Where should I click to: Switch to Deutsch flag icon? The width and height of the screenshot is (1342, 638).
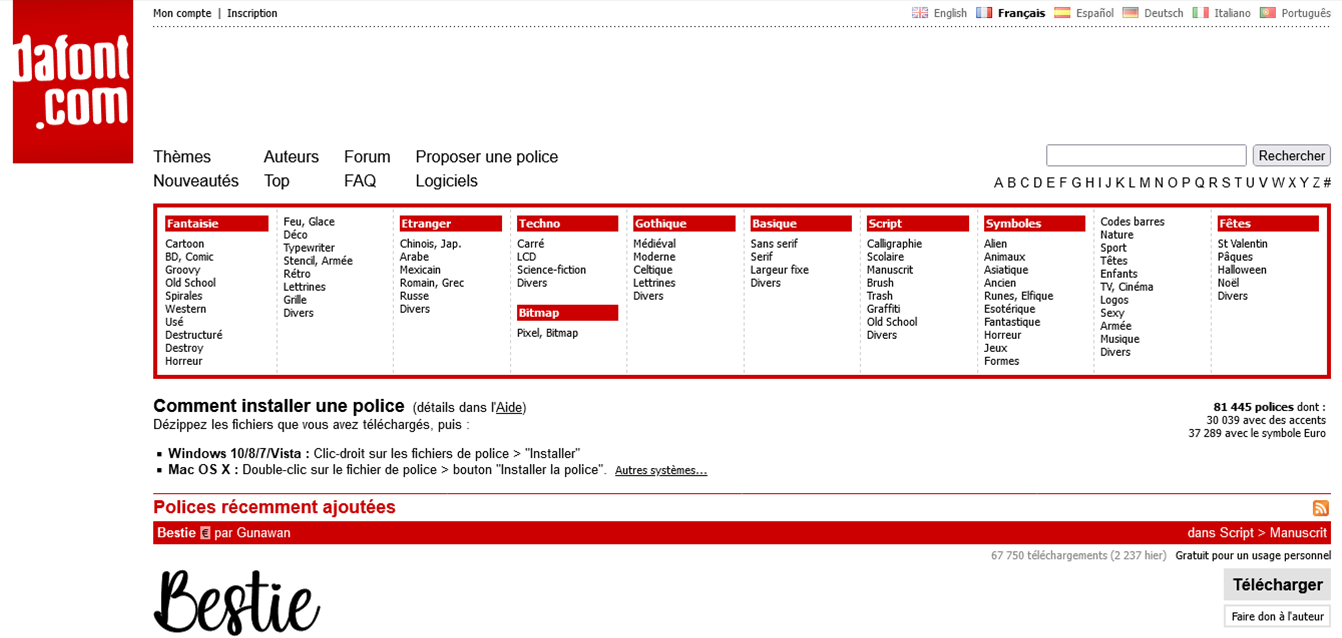pos(1130,13)
